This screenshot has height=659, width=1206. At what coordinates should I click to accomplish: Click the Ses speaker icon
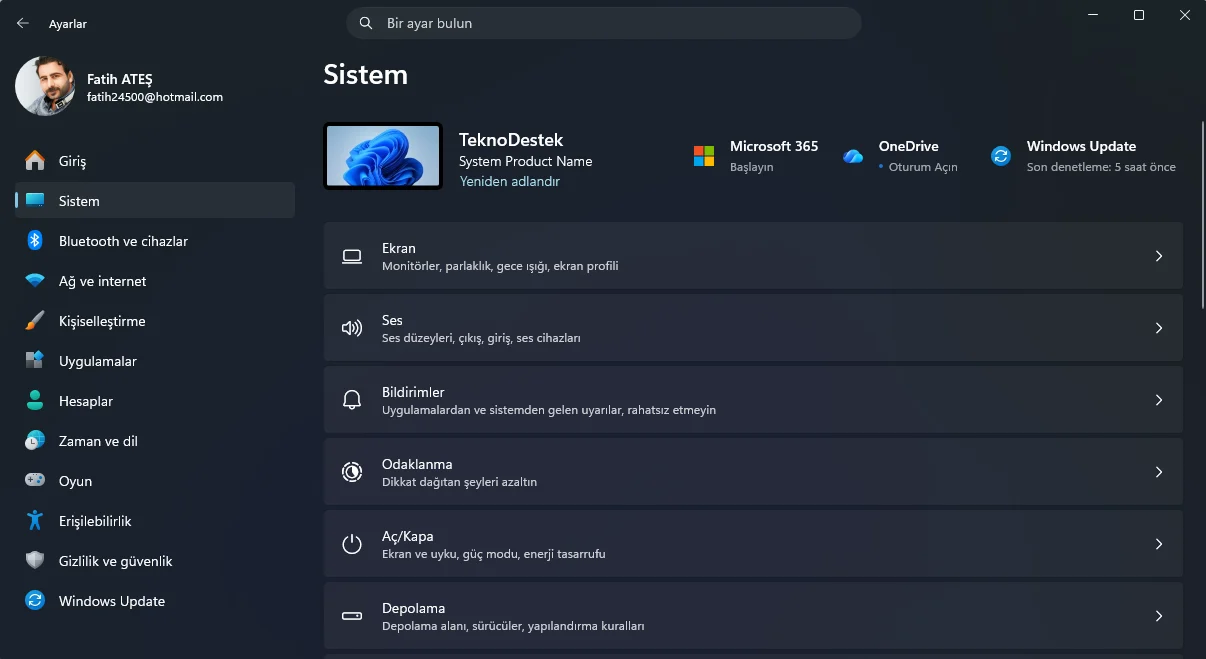[x=352, y=328]
